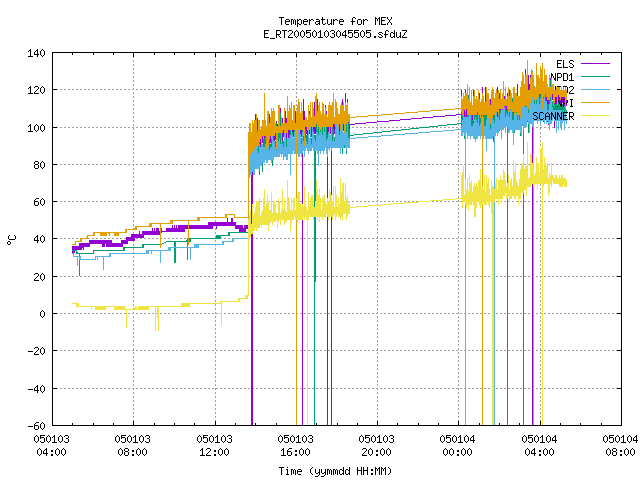Click the x-axis label 050103 08:00

[132, 446]
